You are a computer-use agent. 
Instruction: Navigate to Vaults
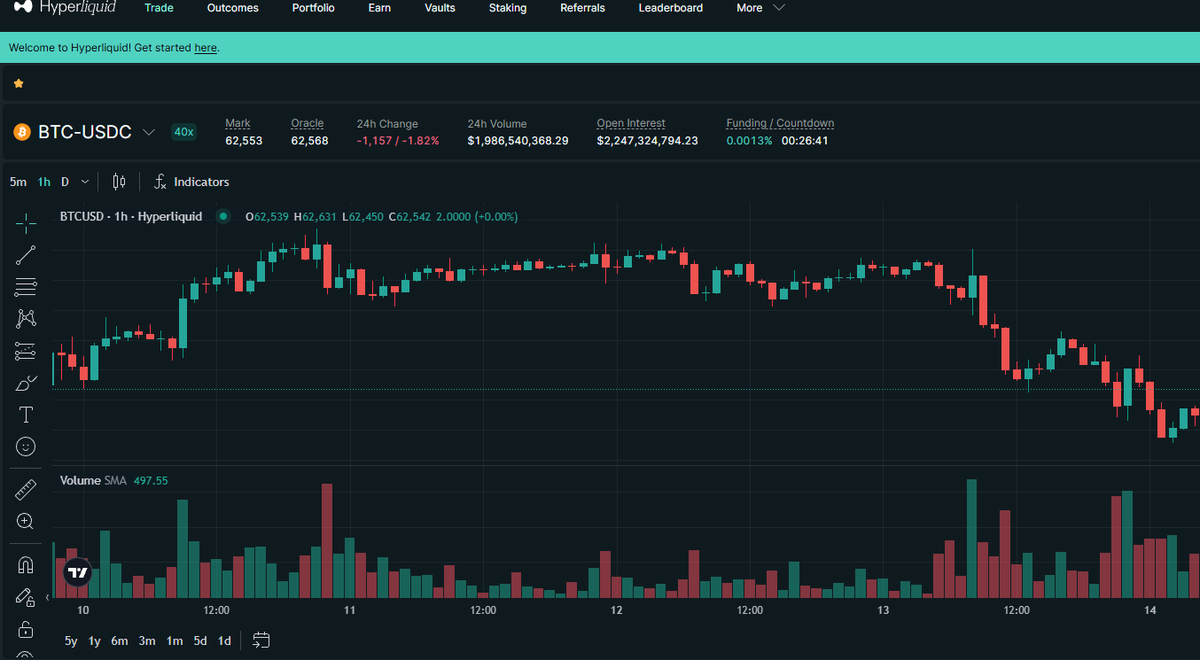439,8
